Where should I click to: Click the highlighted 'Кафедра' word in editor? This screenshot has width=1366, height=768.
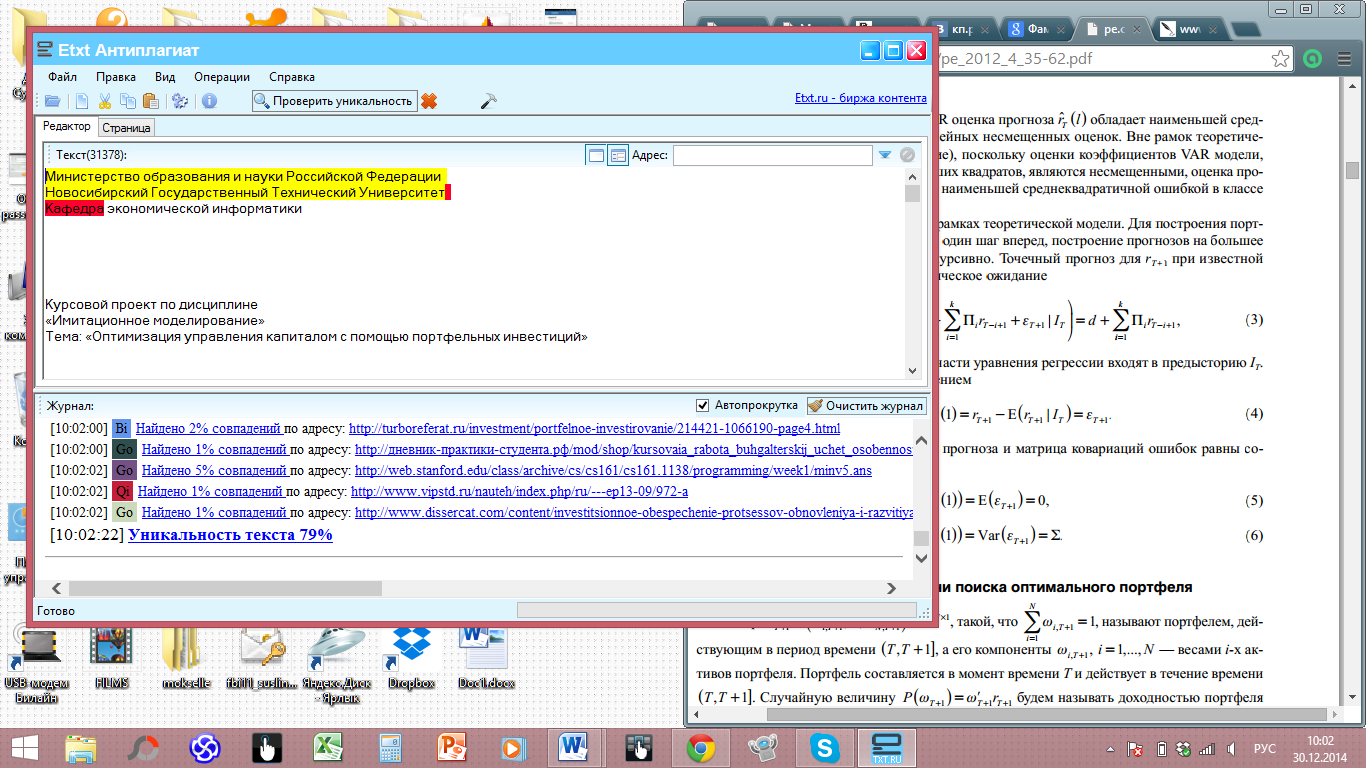tap(74, 209)
